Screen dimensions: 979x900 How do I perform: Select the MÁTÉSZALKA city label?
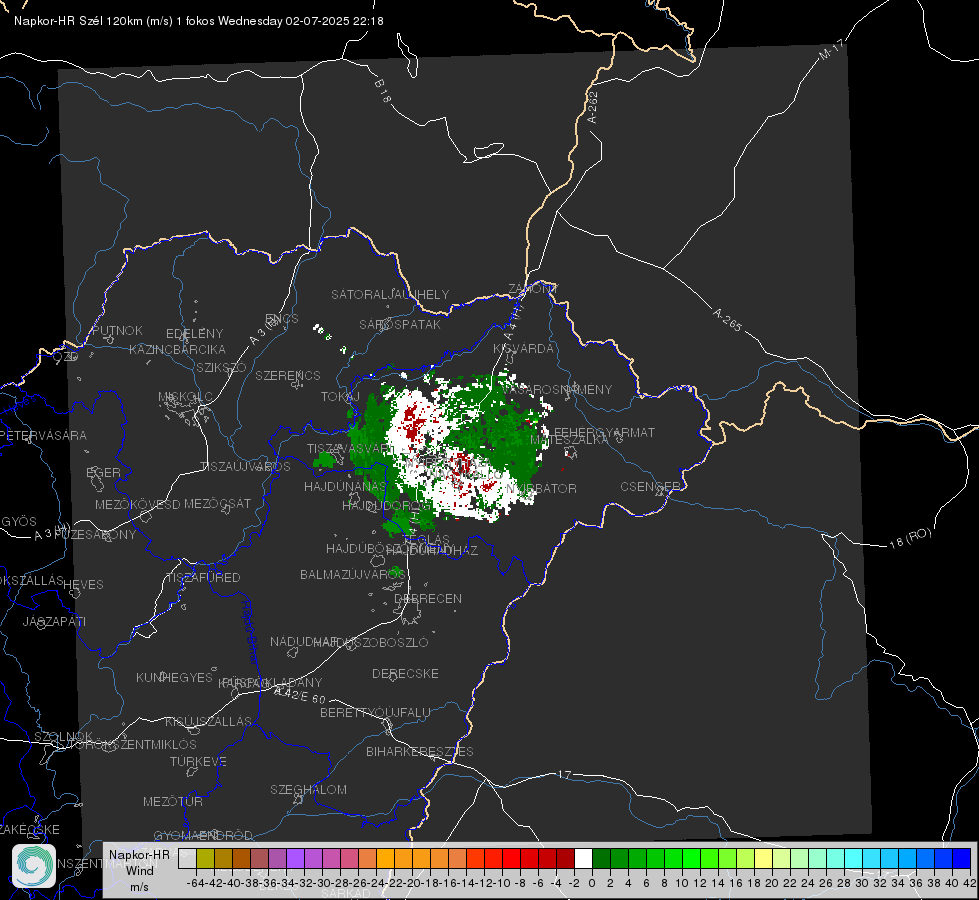tap(569, 440)
